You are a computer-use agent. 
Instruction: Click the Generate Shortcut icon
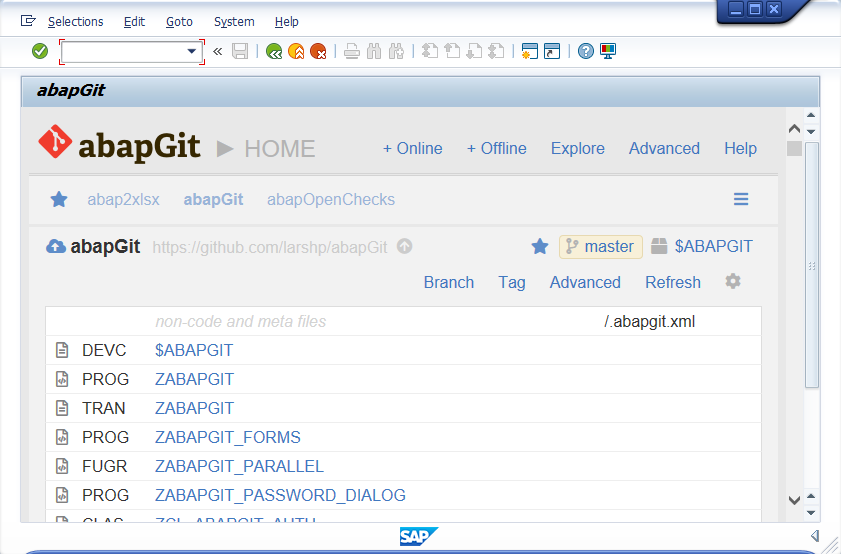point(552,51)
